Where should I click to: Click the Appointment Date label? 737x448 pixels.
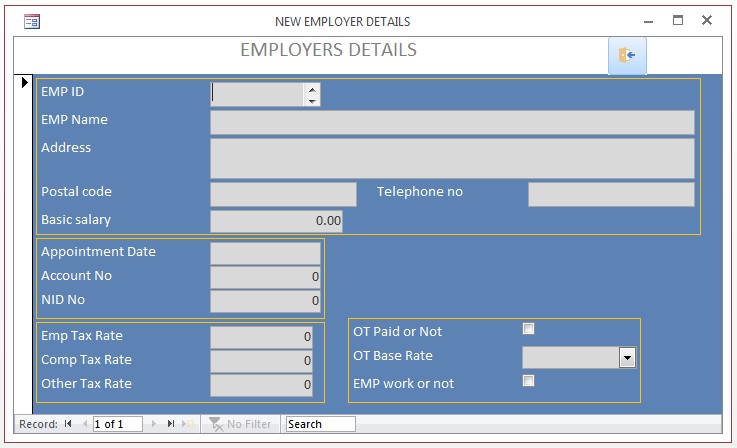[x=98, y=252]
